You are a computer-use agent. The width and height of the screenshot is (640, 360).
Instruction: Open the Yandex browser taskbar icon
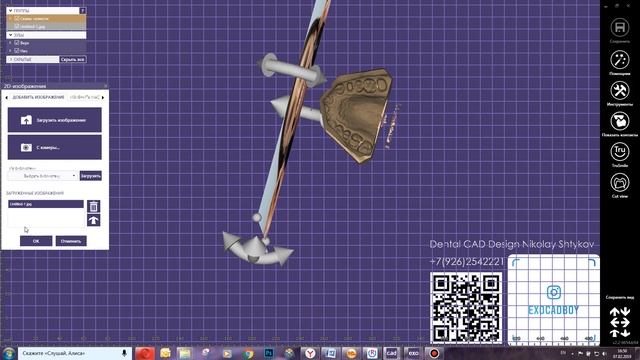click(x=311, y=353)
